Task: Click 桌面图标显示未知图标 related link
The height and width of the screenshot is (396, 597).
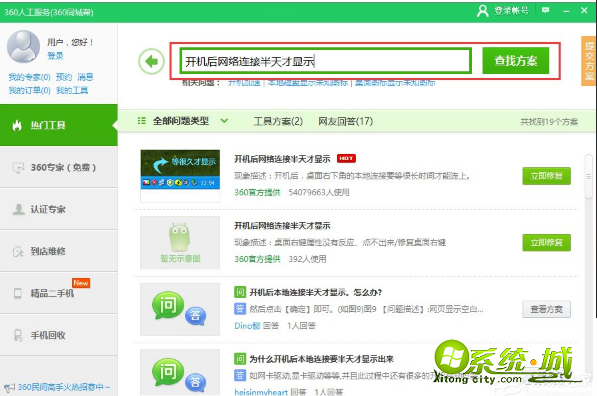Action: [395, 83]
